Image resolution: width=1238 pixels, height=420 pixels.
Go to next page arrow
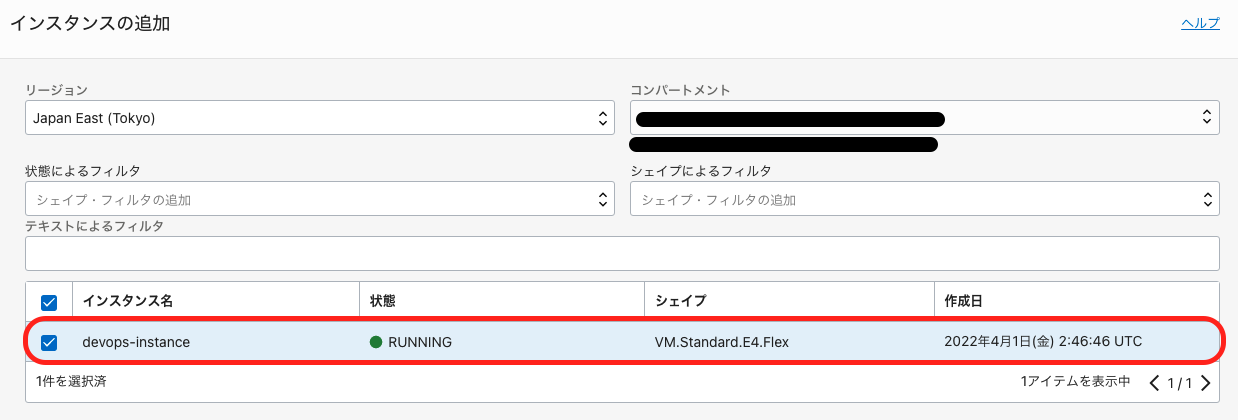[1206, 383]
